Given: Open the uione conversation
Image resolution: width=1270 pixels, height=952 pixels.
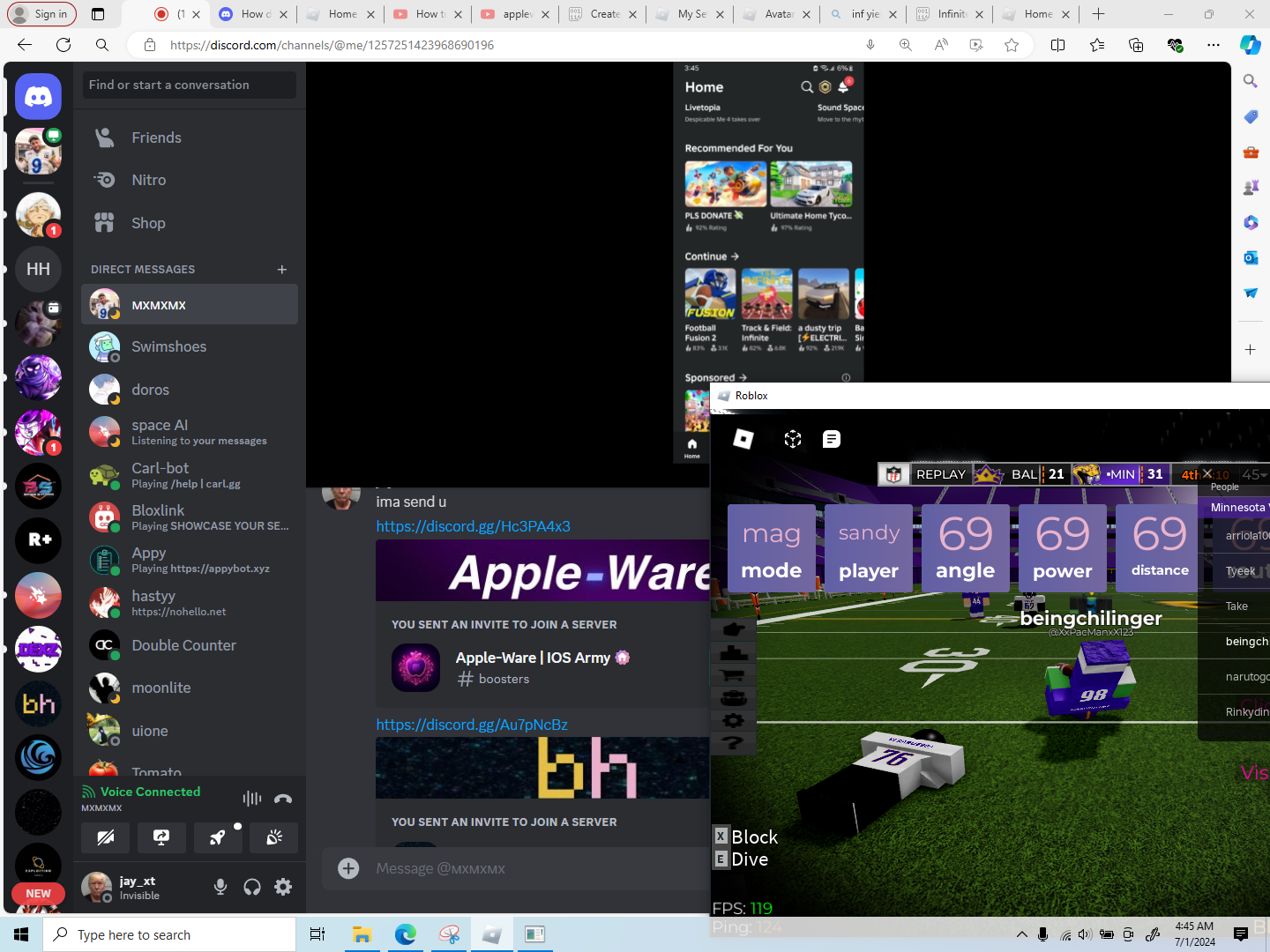Looking at the screenshot, I should point(190,731).
